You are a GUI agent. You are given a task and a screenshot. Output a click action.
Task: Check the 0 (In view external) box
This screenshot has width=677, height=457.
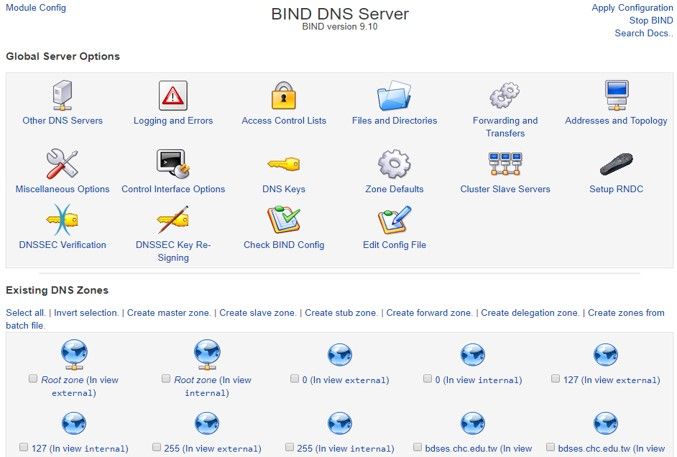pos(294,379)
